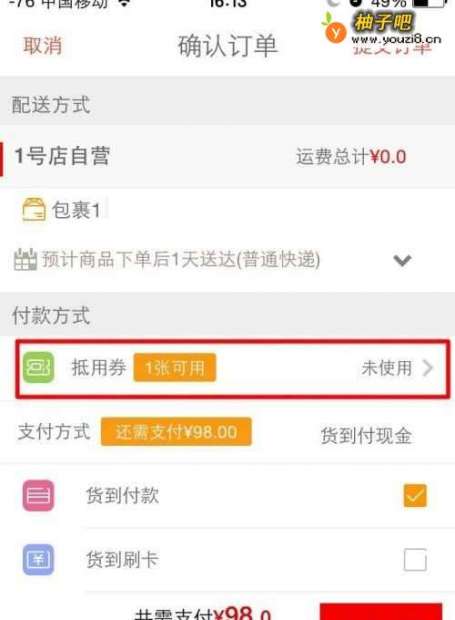Tap the 还需支付¥98.00 orange label
This screenshot has width=455, height=620.
pos(176,432)
